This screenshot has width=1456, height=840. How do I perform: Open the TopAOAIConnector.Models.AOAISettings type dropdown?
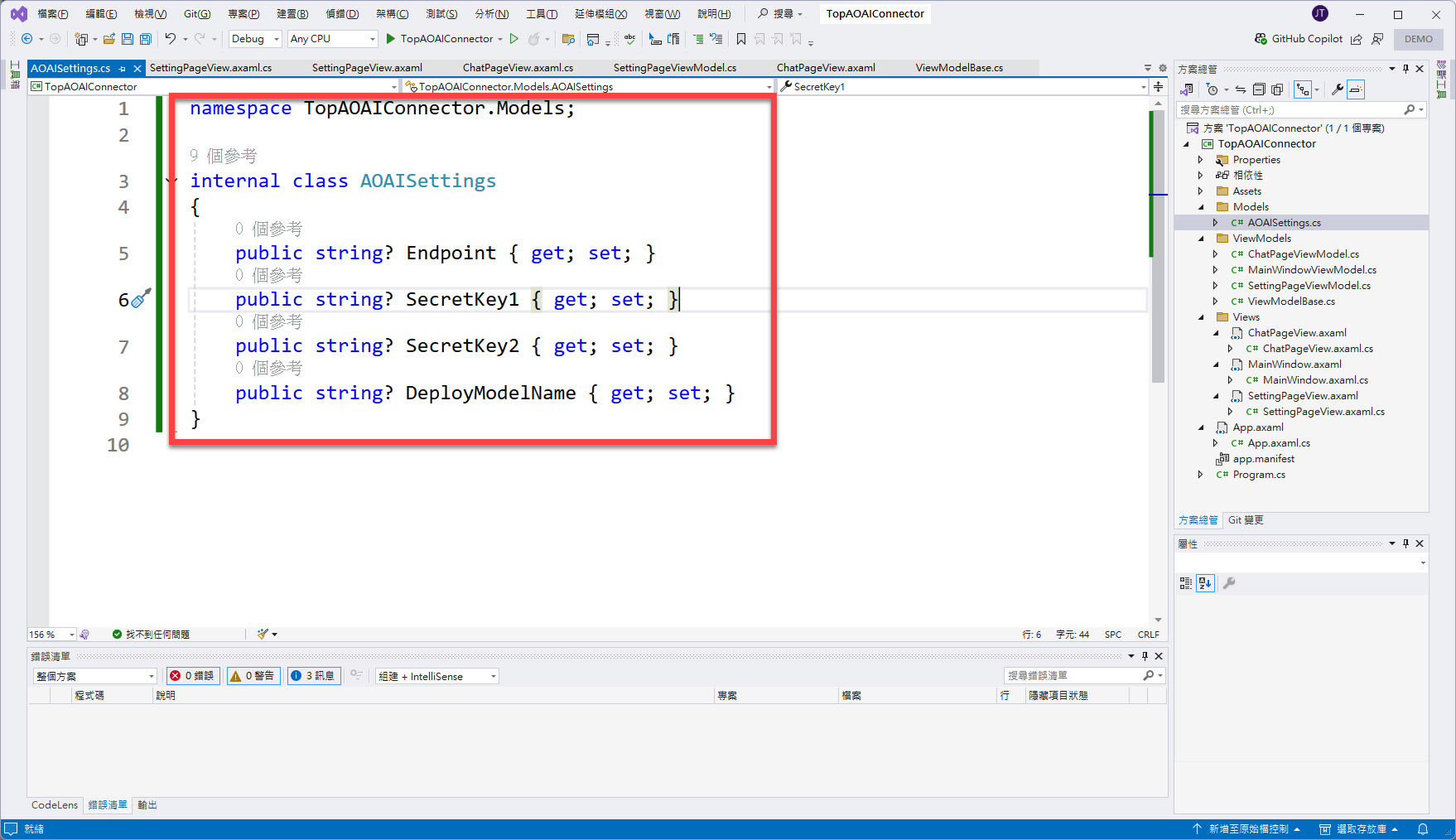(x=589, y=86)
